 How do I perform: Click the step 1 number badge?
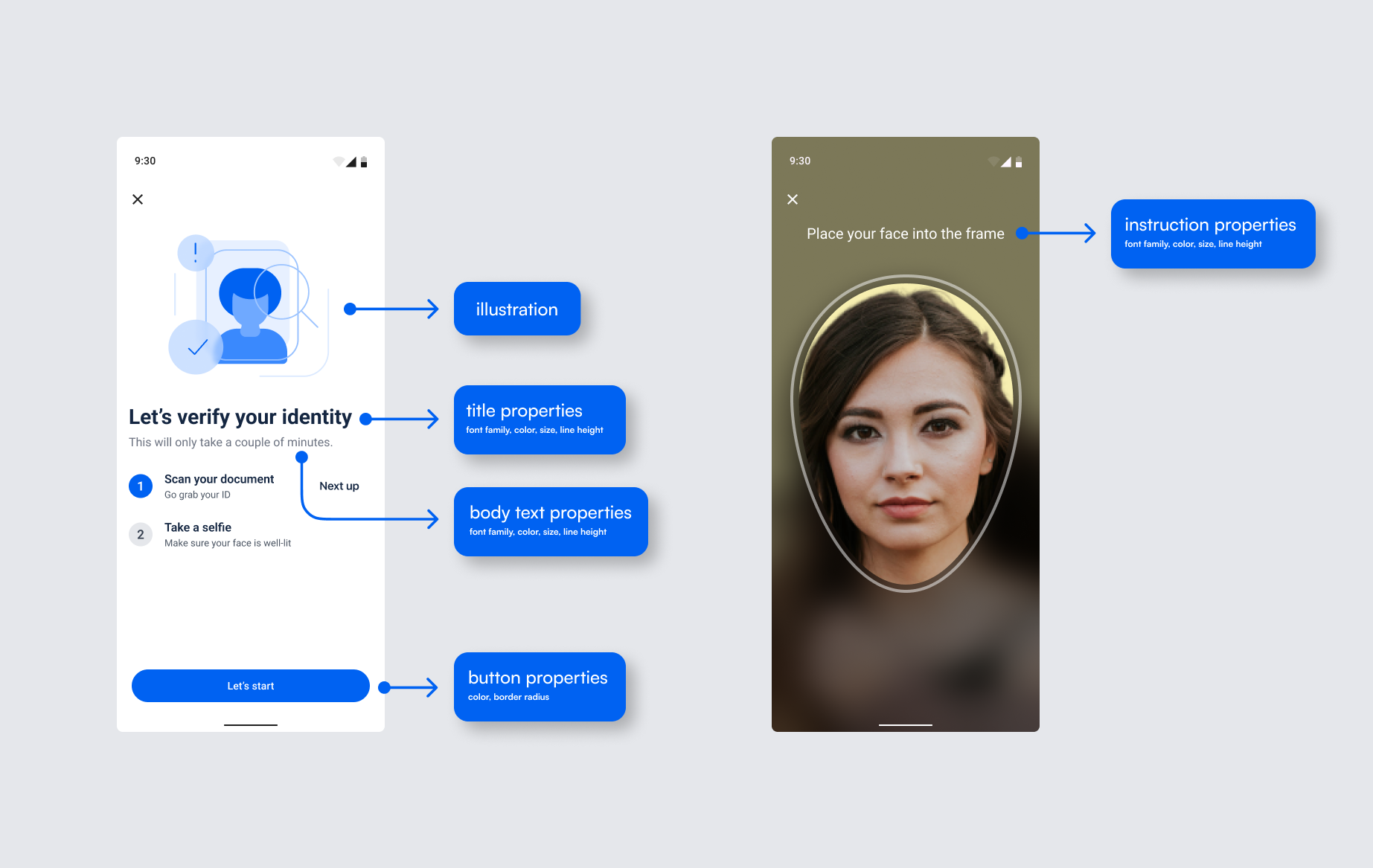[x=141, y=486]
